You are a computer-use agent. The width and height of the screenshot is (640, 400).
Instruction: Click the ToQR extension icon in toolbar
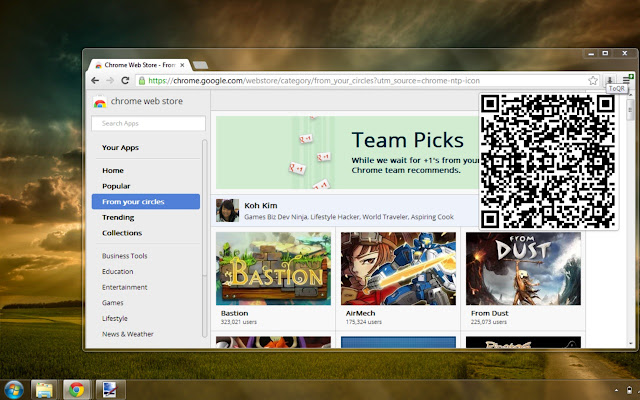pos(609,80)
